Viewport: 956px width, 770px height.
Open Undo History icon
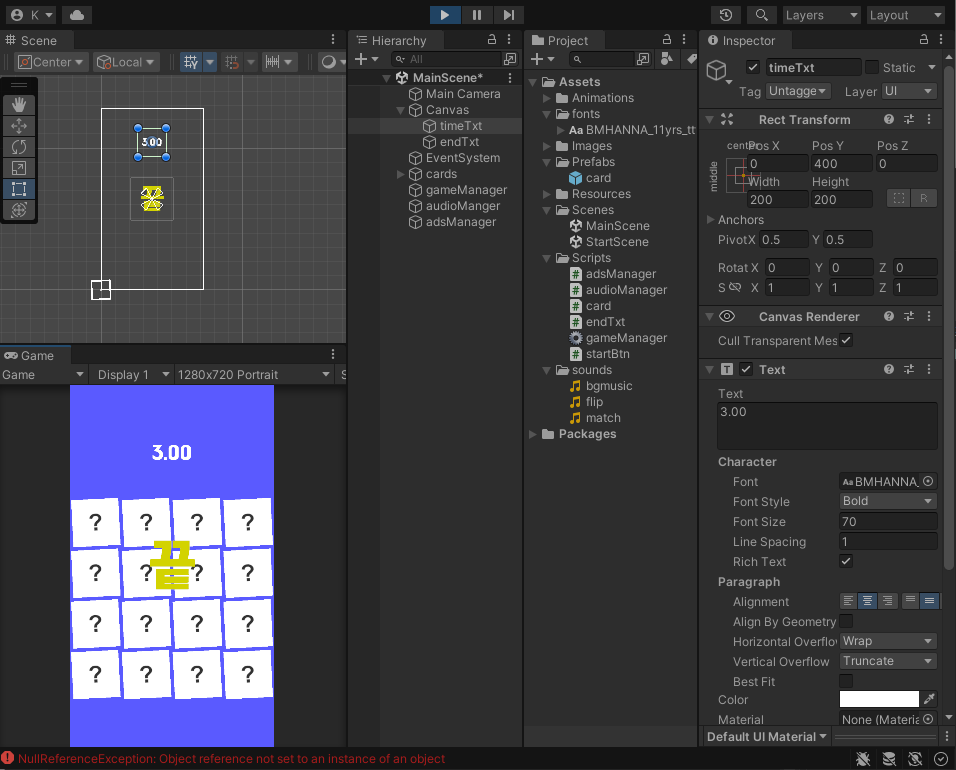(726, 15)
